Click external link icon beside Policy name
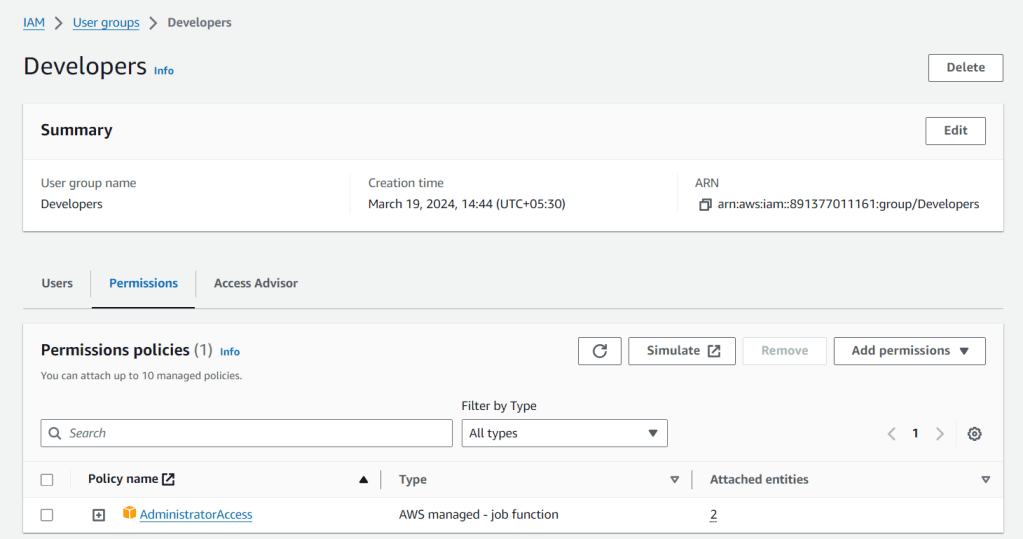Image resolution: width=1023 pixels, height=539 pixels. pos(168,479)
